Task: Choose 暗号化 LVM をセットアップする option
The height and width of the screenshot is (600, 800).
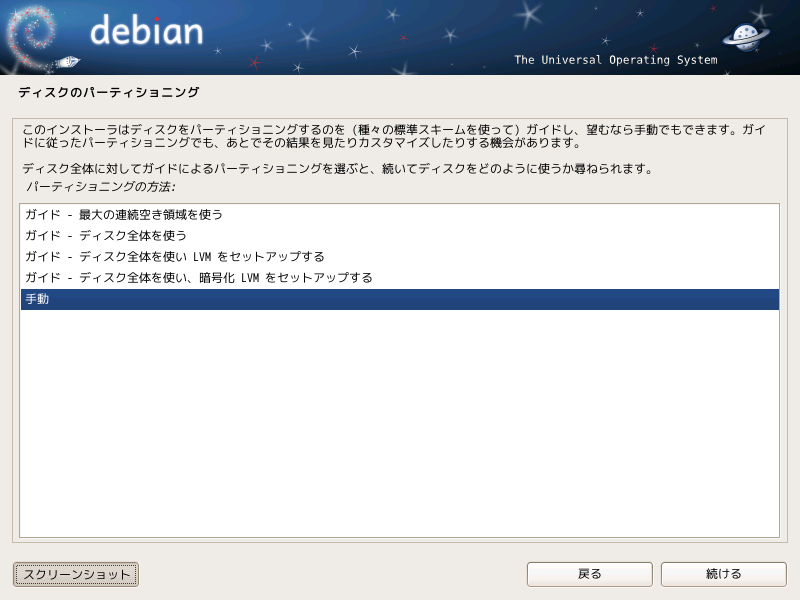Action: click(x=399, y=278)
